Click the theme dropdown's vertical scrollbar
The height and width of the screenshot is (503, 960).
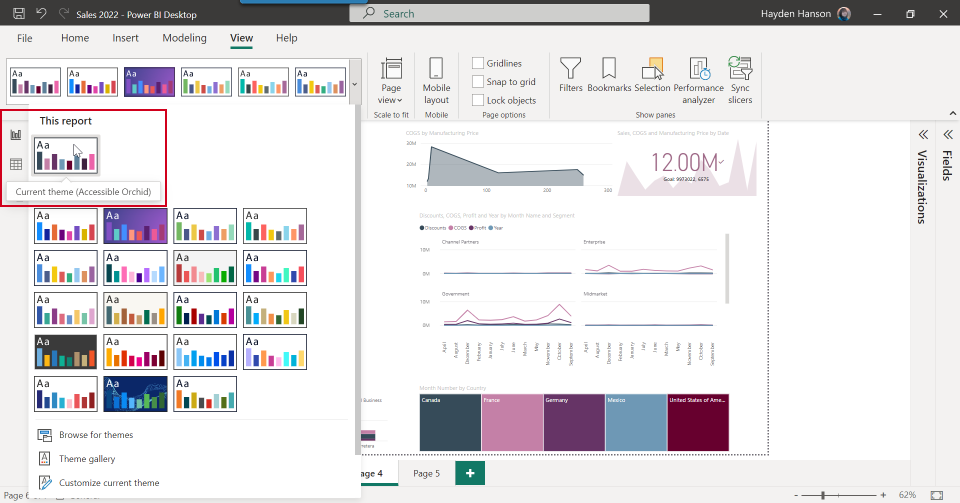point(358,281)
